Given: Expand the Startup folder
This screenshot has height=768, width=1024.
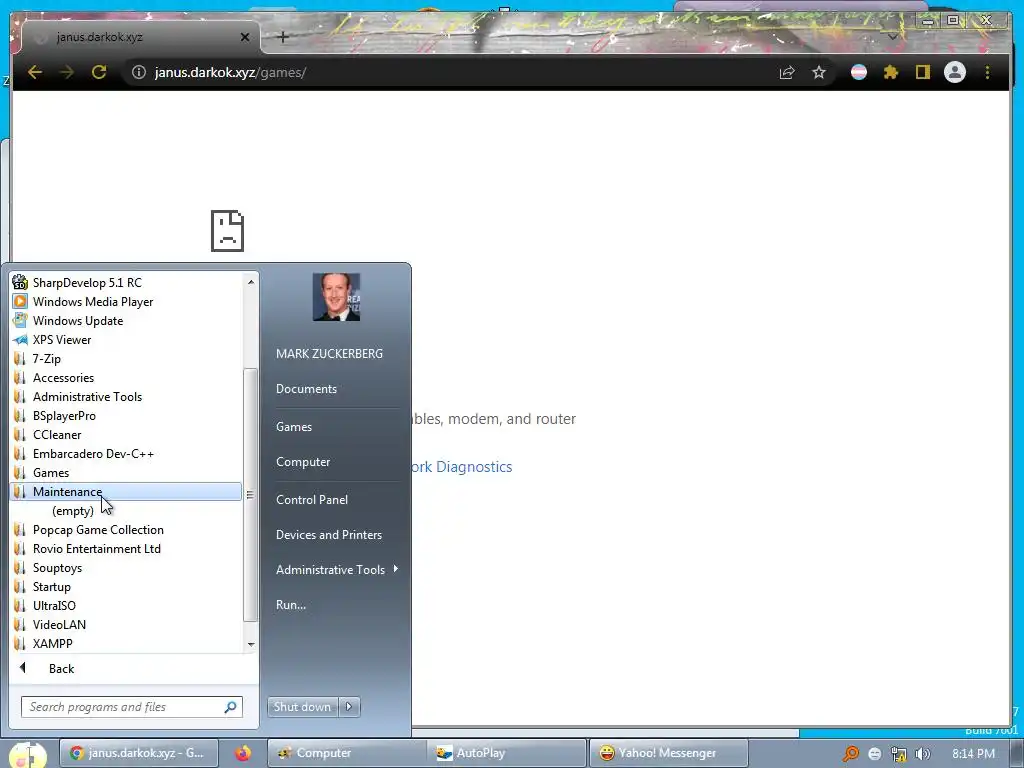Looking at the screenshot, I should tap(52, 586).
